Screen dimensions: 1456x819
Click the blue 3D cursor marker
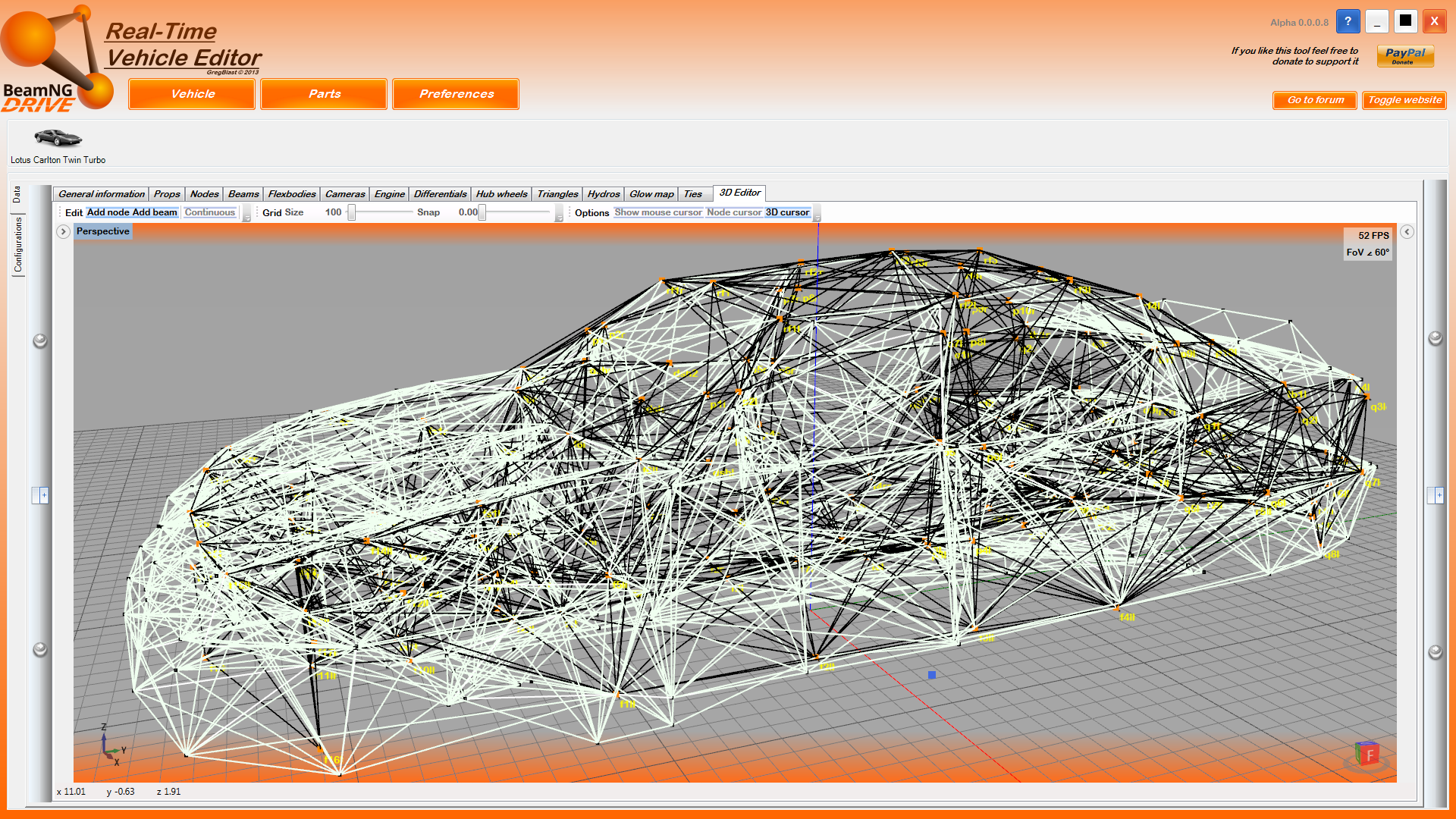click(x=932, y=675)
